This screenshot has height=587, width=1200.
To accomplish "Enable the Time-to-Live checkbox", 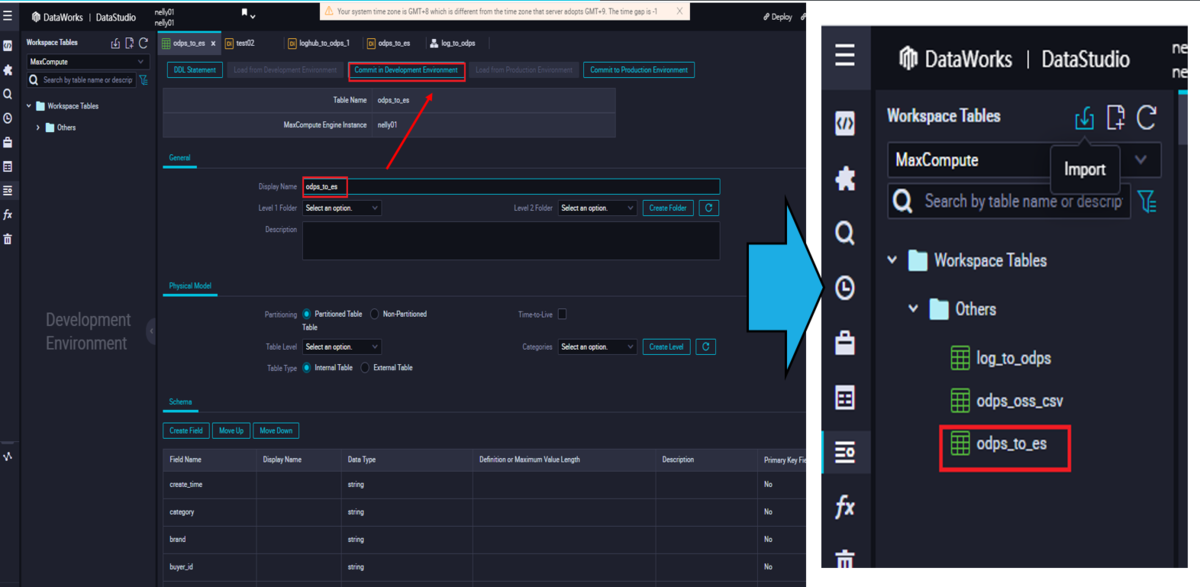I will (x=562, y=314).
